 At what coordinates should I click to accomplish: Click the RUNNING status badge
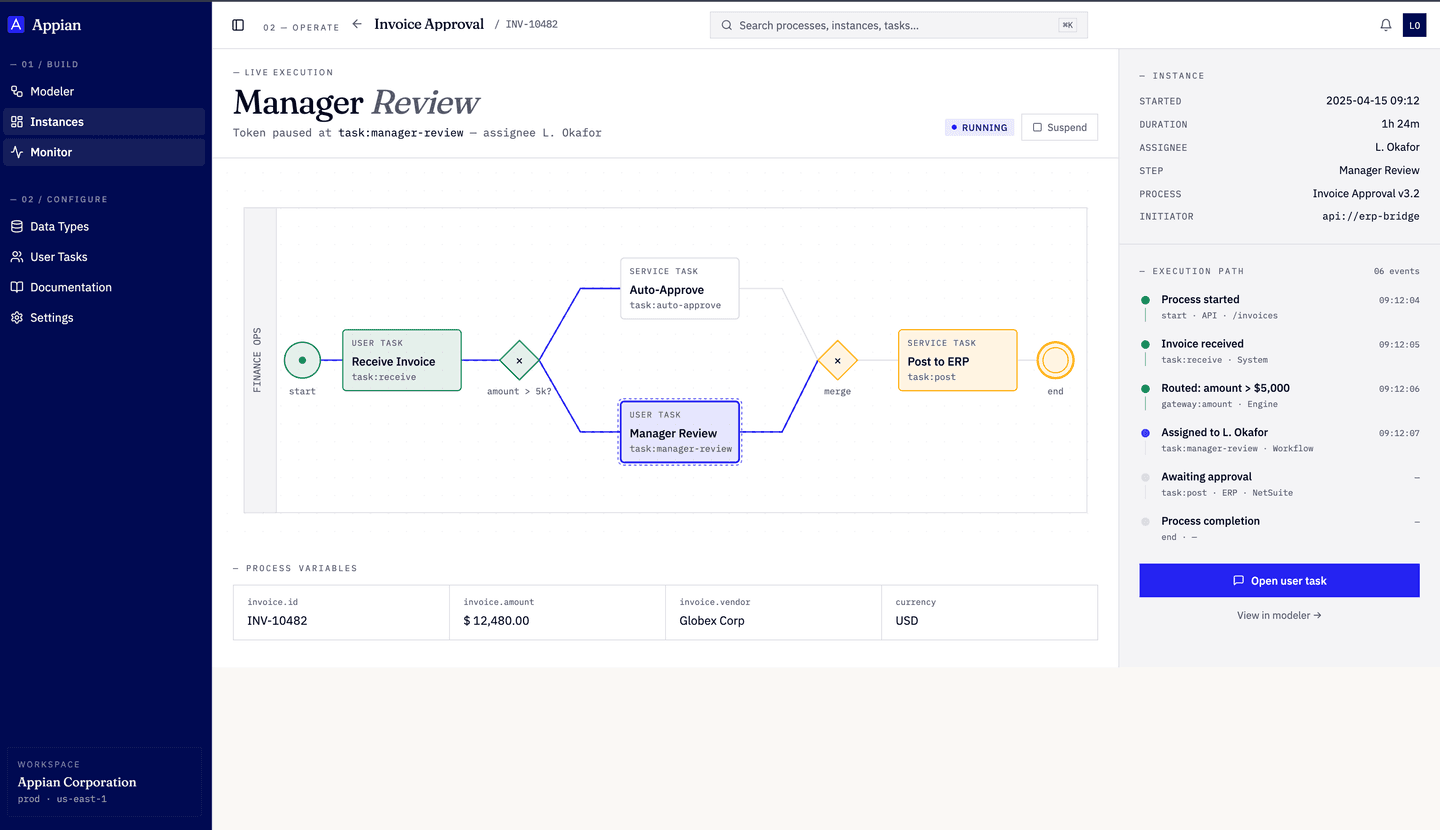(x=979, y=127)
